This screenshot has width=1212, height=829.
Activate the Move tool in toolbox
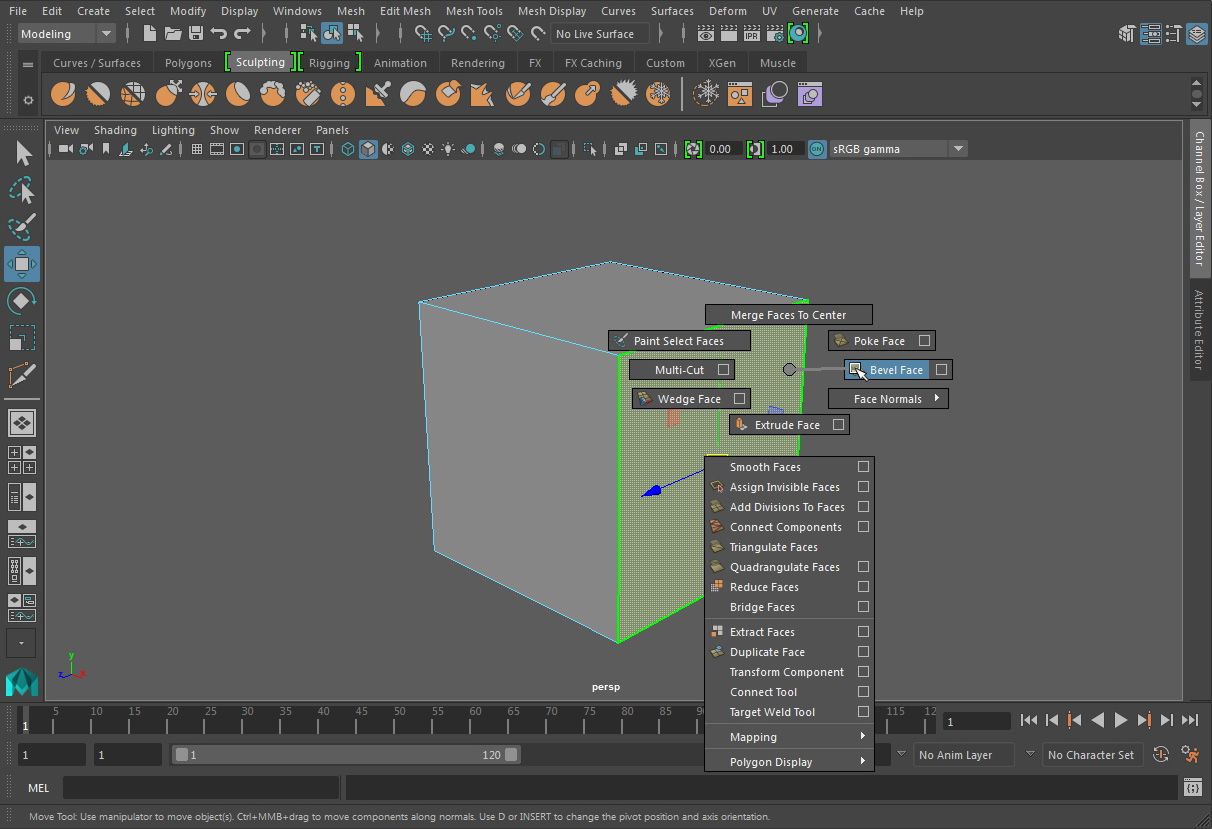(x=22, y=264)
